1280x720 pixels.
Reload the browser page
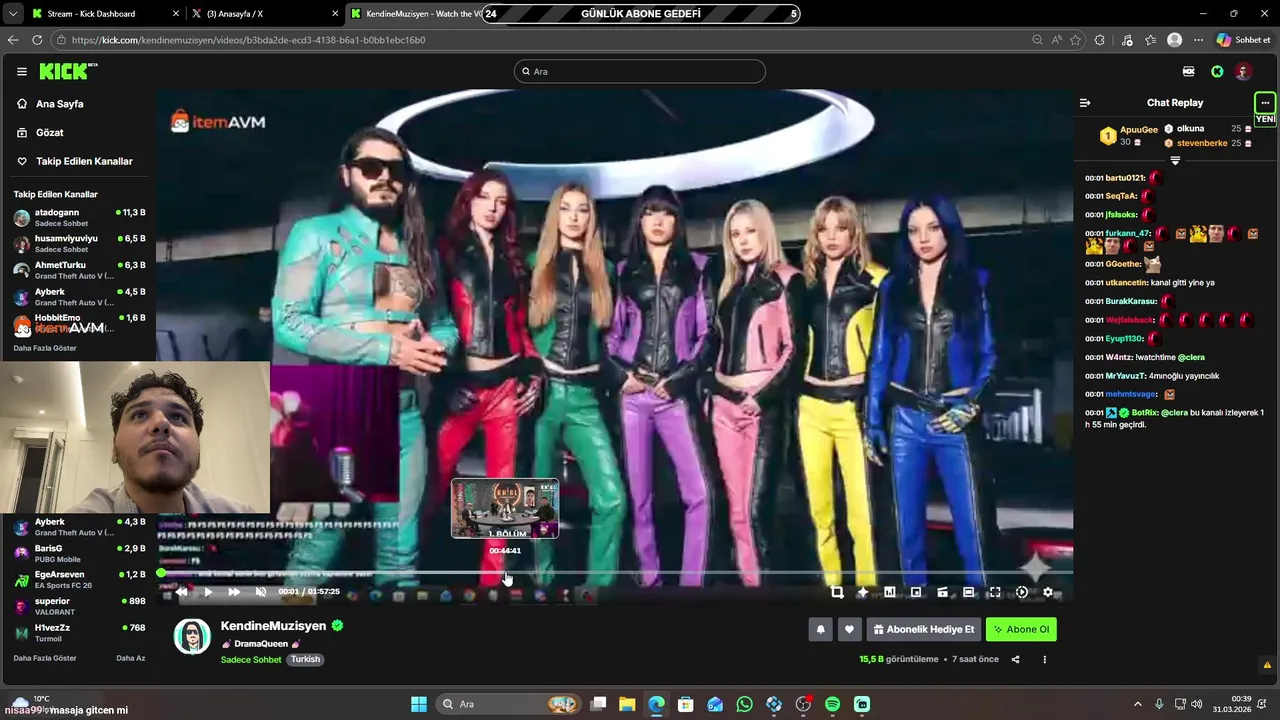point(37,40)
